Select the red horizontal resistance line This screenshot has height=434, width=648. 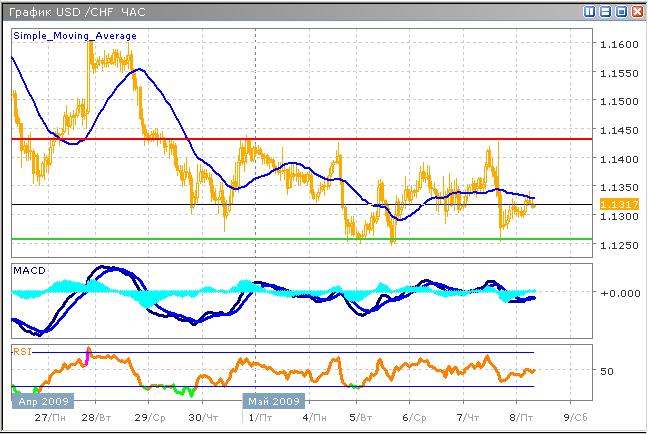[x=300, y=139]
